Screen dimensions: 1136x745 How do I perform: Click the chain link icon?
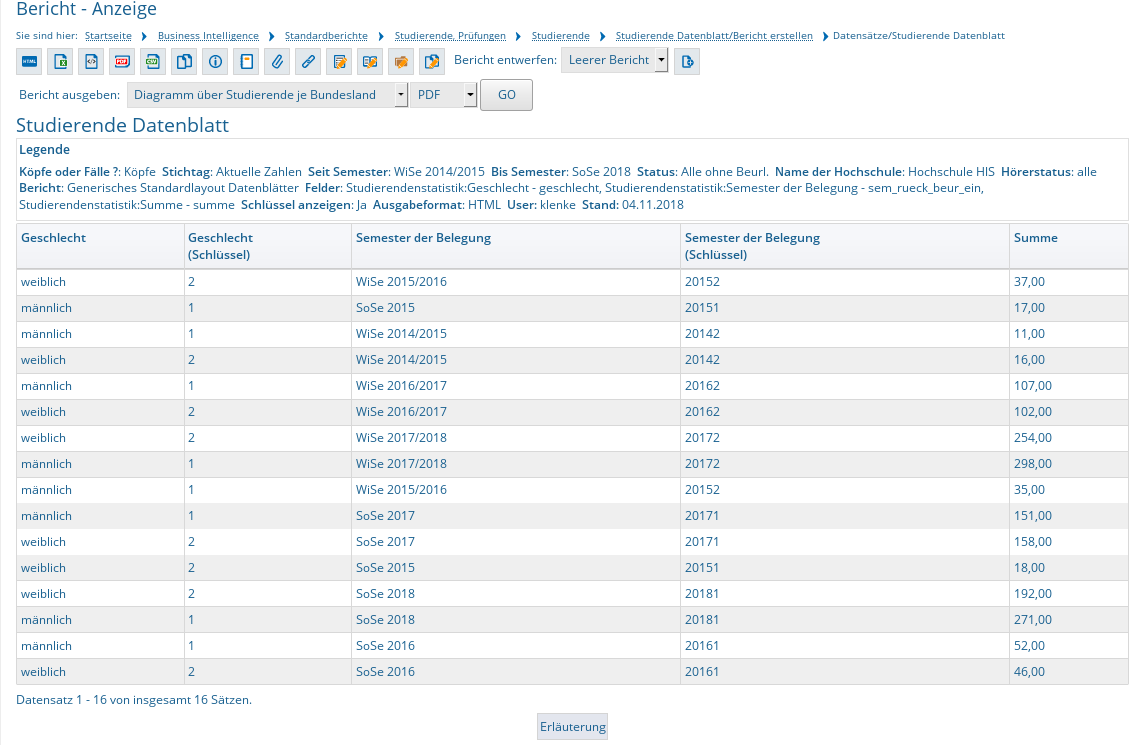pos(308,62)
